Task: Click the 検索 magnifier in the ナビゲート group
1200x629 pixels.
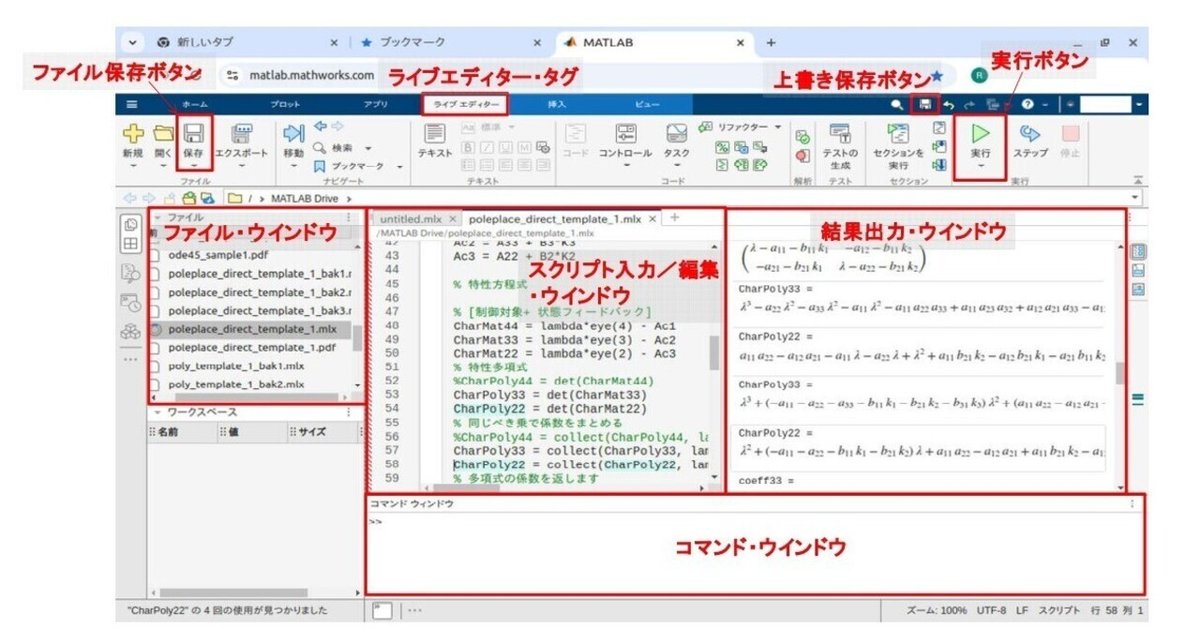Action: (320, 148)
